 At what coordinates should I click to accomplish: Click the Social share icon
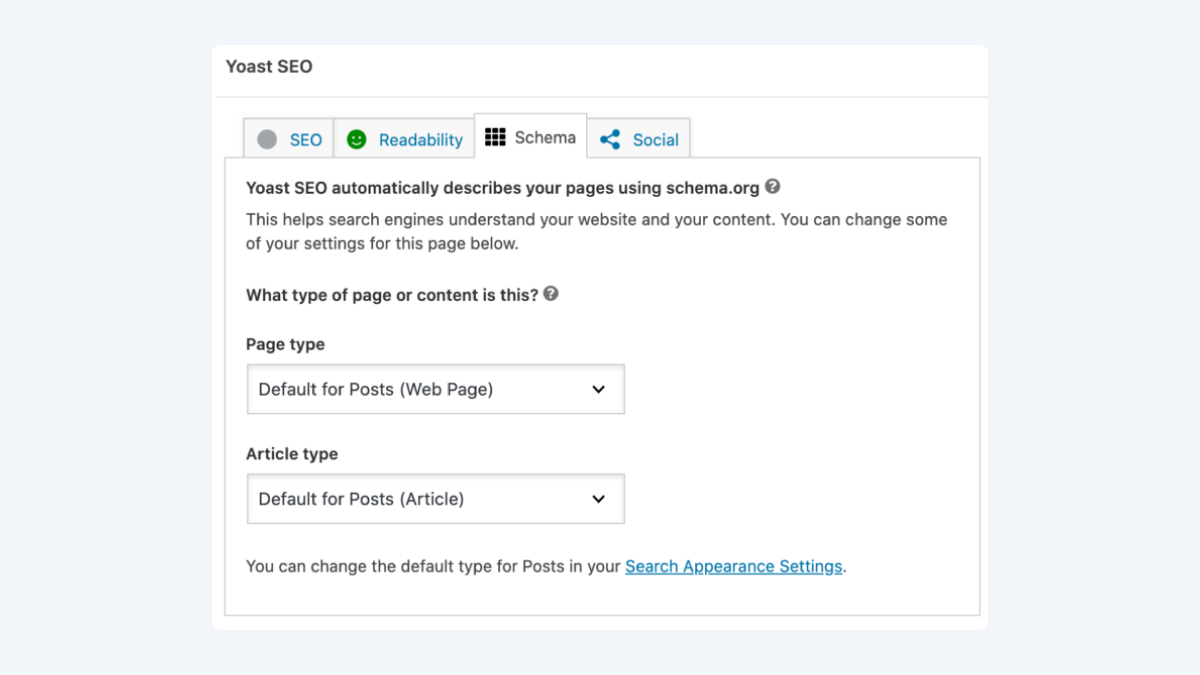point(610,140)
